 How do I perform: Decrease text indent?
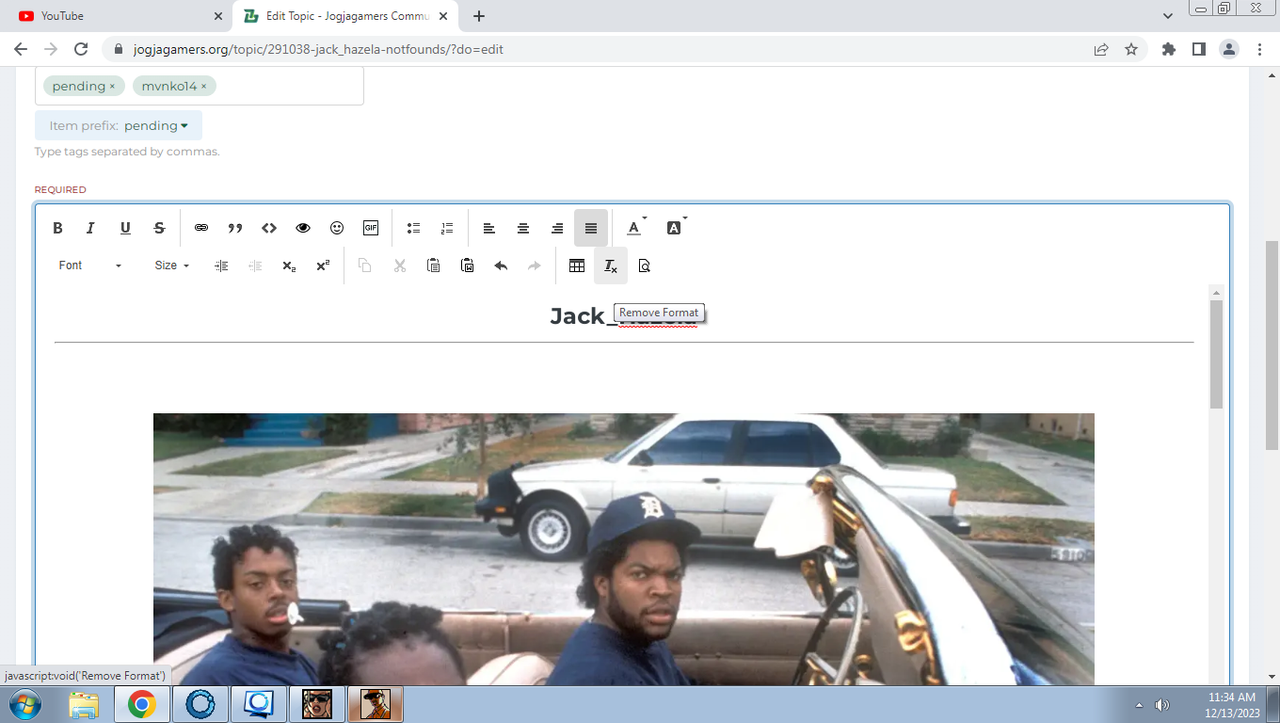pos(255,266)
